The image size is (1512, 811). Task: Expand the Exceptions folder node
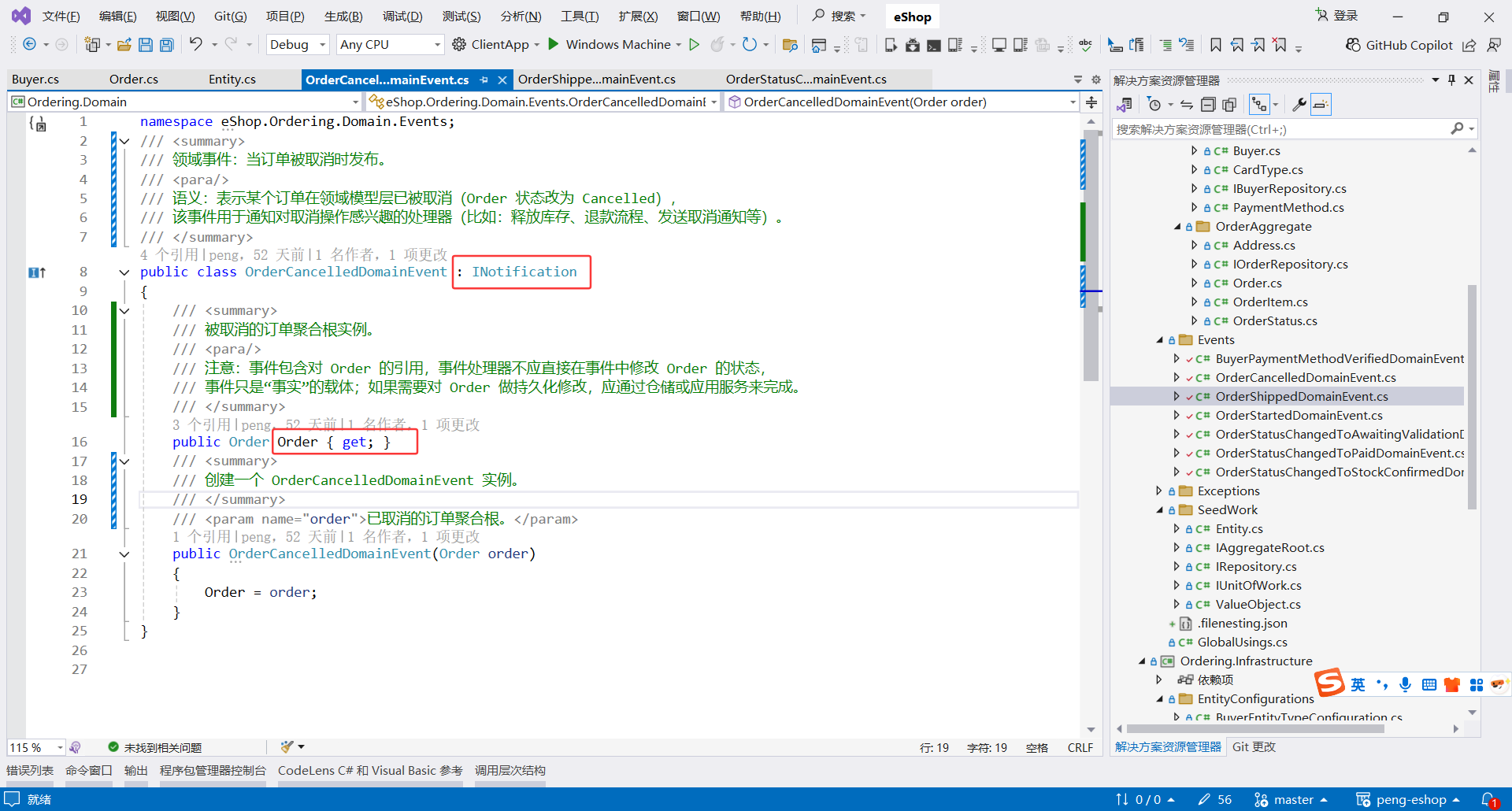[x=1159, y=491]
